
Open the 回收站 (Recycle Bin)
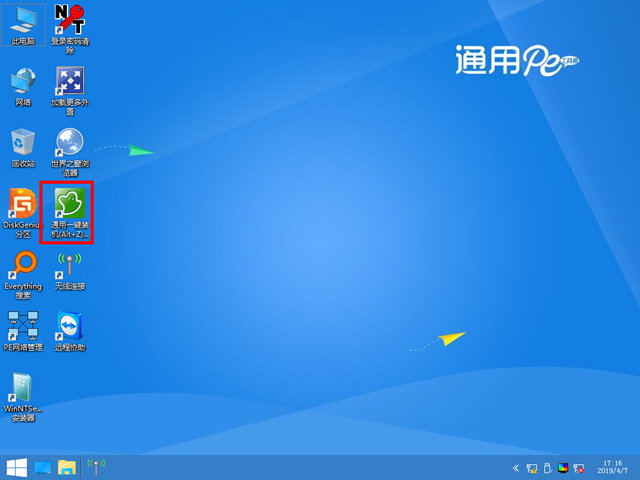22,142
